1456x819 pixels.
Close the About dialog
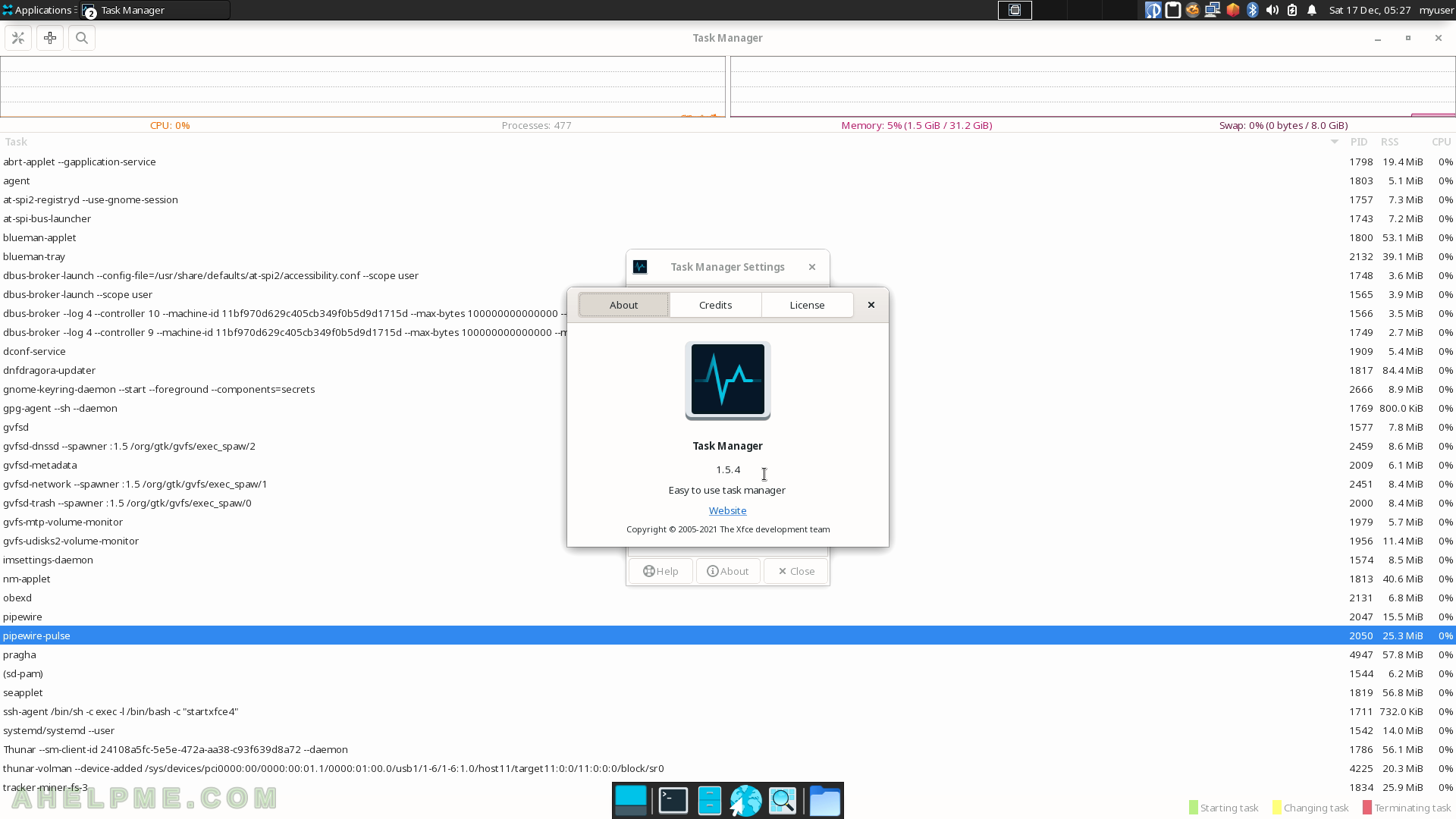pyautogui.click(x=871, y=305)
